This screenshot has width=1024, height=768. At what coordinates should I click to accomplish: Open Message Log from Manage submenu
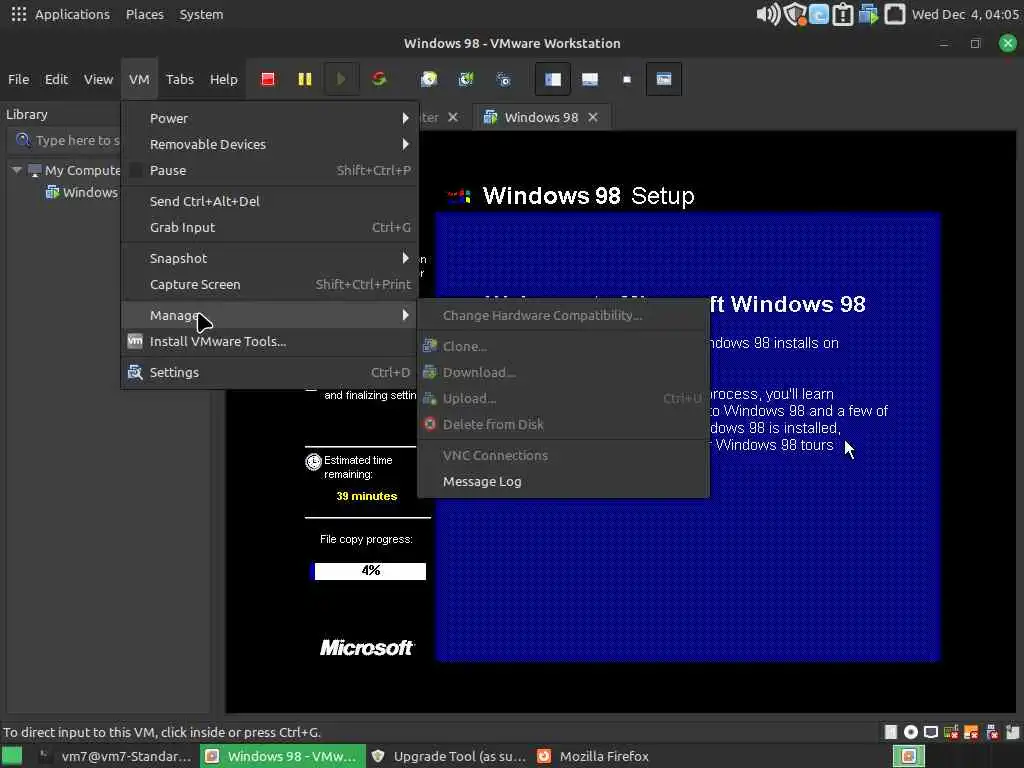563,481
